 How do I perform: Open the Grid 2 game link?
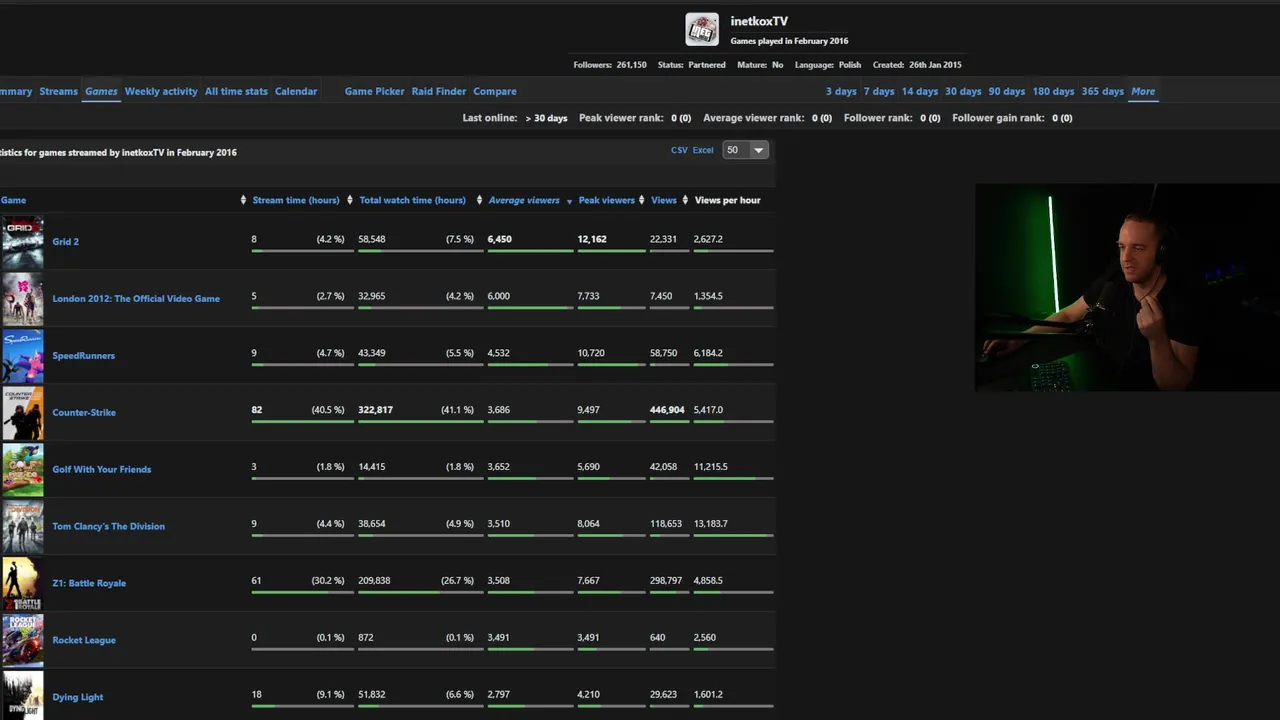coord(65,242)
